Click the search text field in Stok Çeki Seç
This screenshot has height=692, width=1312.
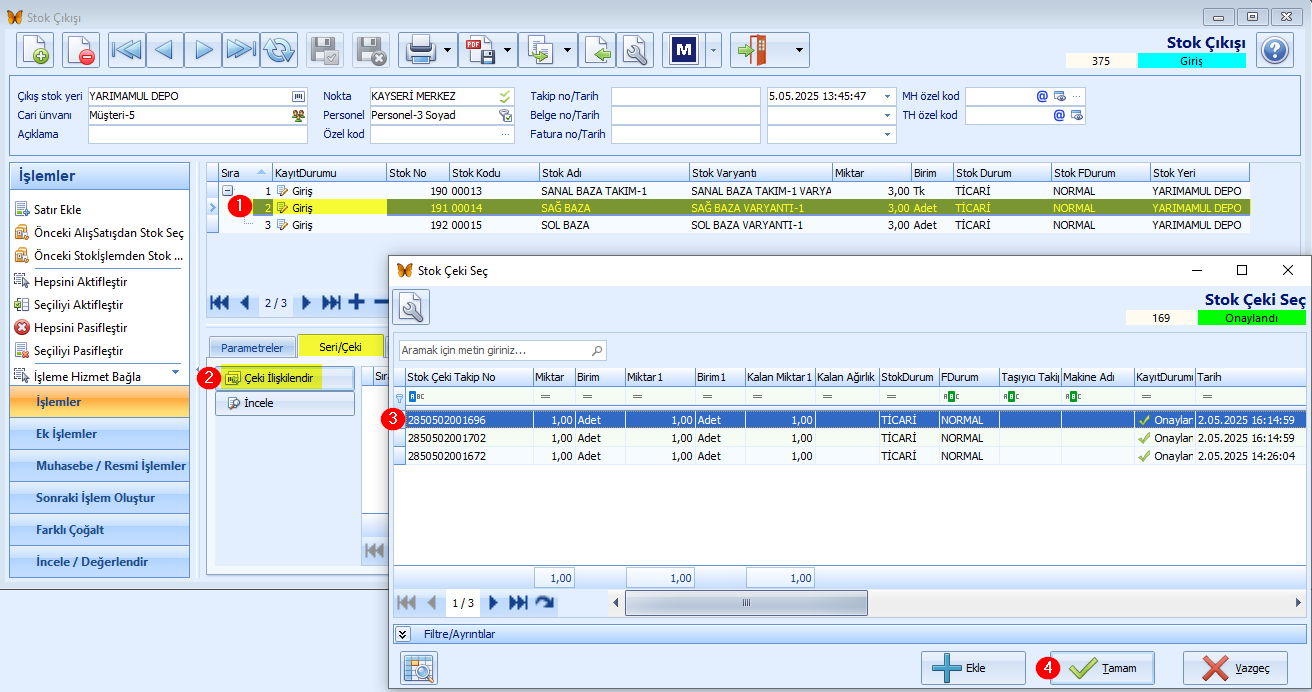tap(502, 351)
